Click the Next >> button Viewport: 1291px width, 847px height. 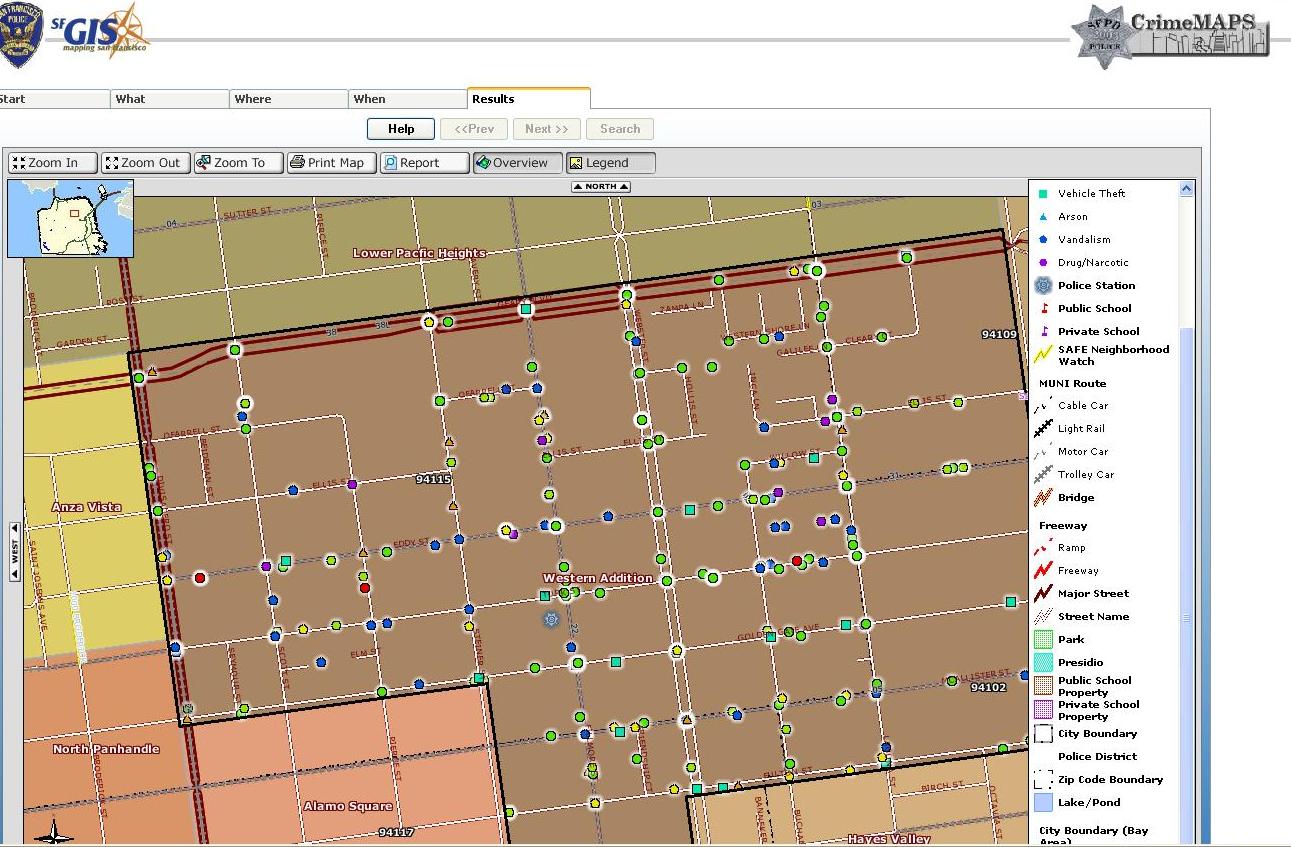pyautogui.click(x=546, y=129)
